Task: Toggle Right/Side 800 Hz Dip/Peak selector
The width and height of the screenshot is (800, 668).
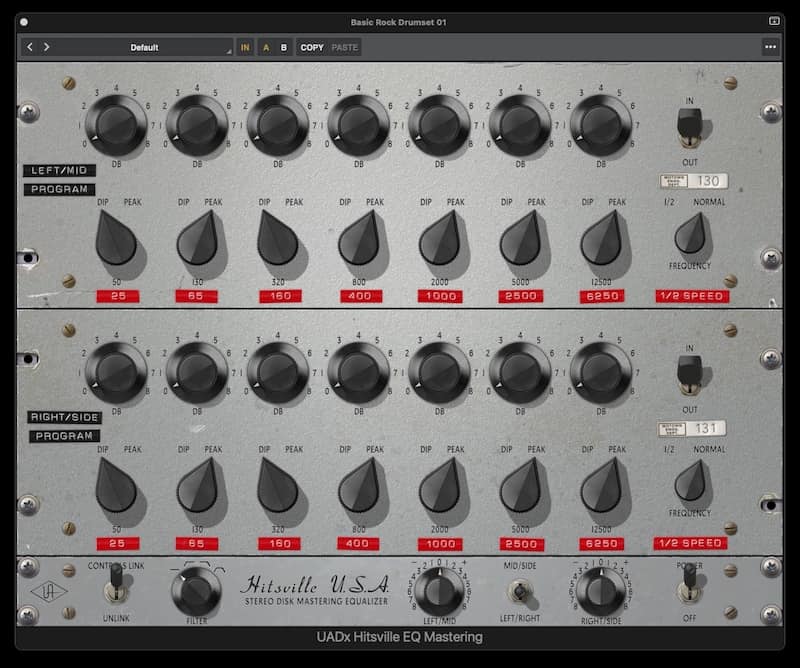Action: (x=360, y=485)
